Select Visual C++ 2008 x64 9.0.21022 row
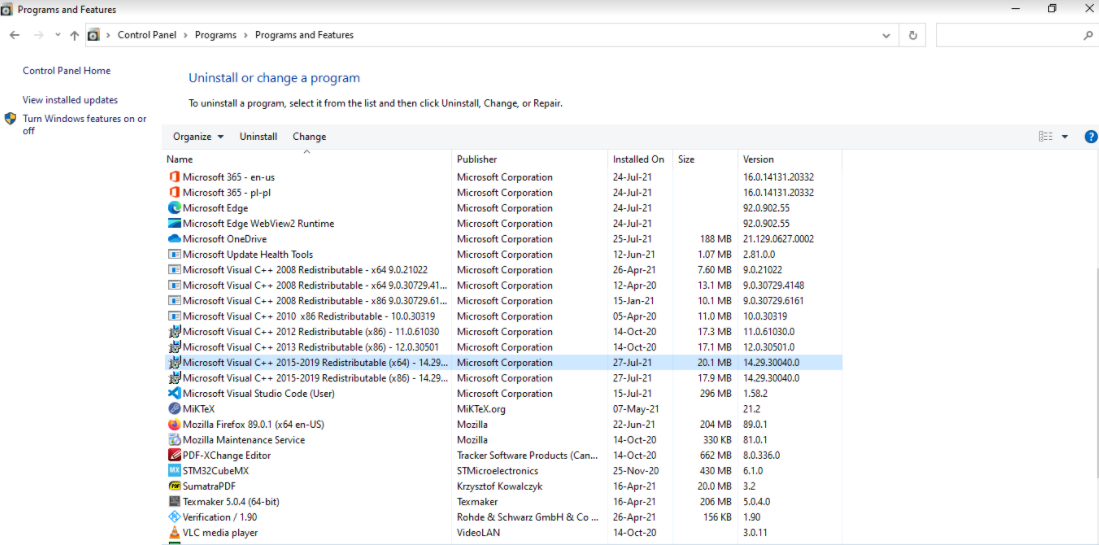Image resolution: width=1099 pixels, height=545 pixels. coord(503,270)
